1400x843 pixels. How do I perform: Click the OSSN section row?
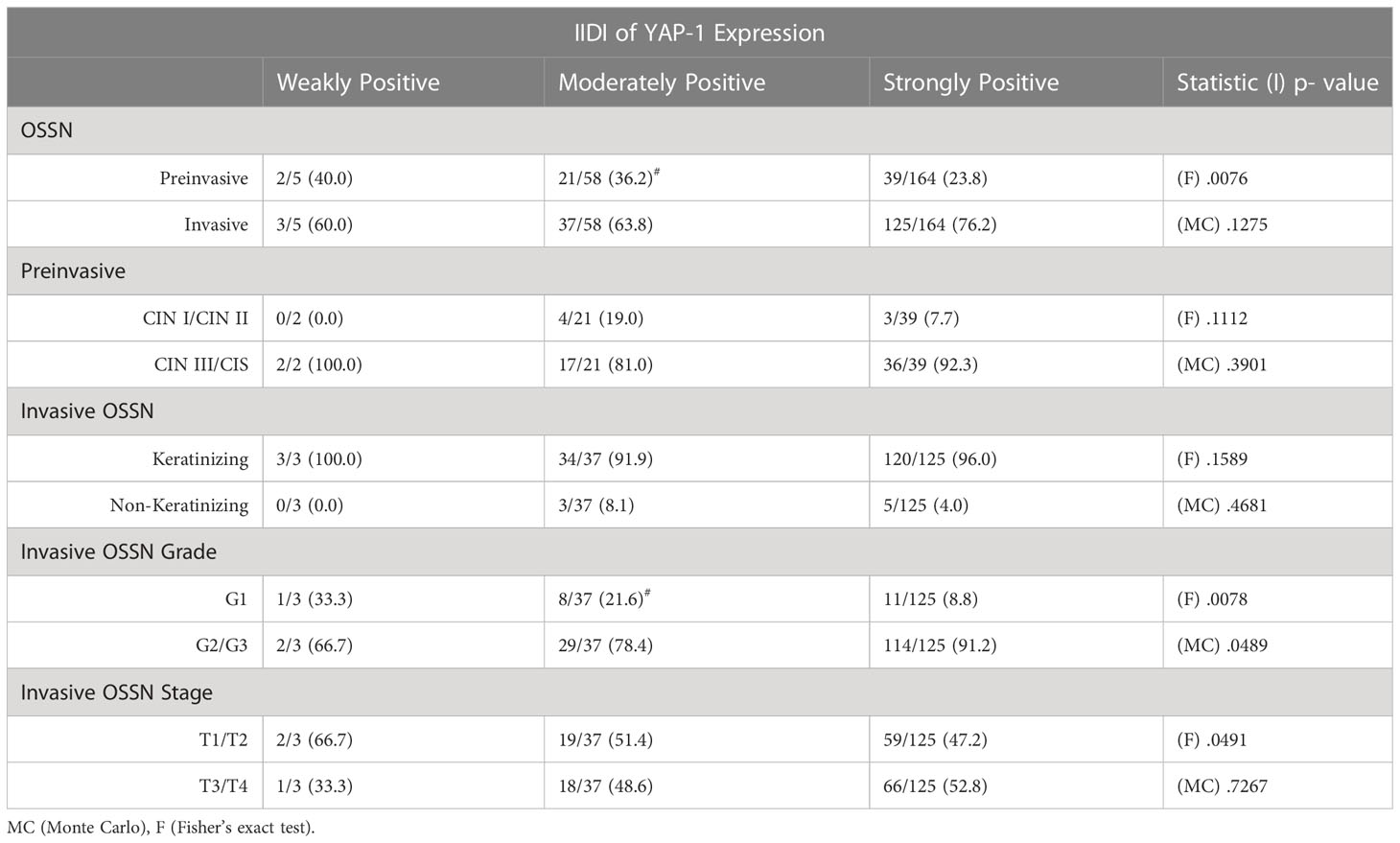(699, 130)
